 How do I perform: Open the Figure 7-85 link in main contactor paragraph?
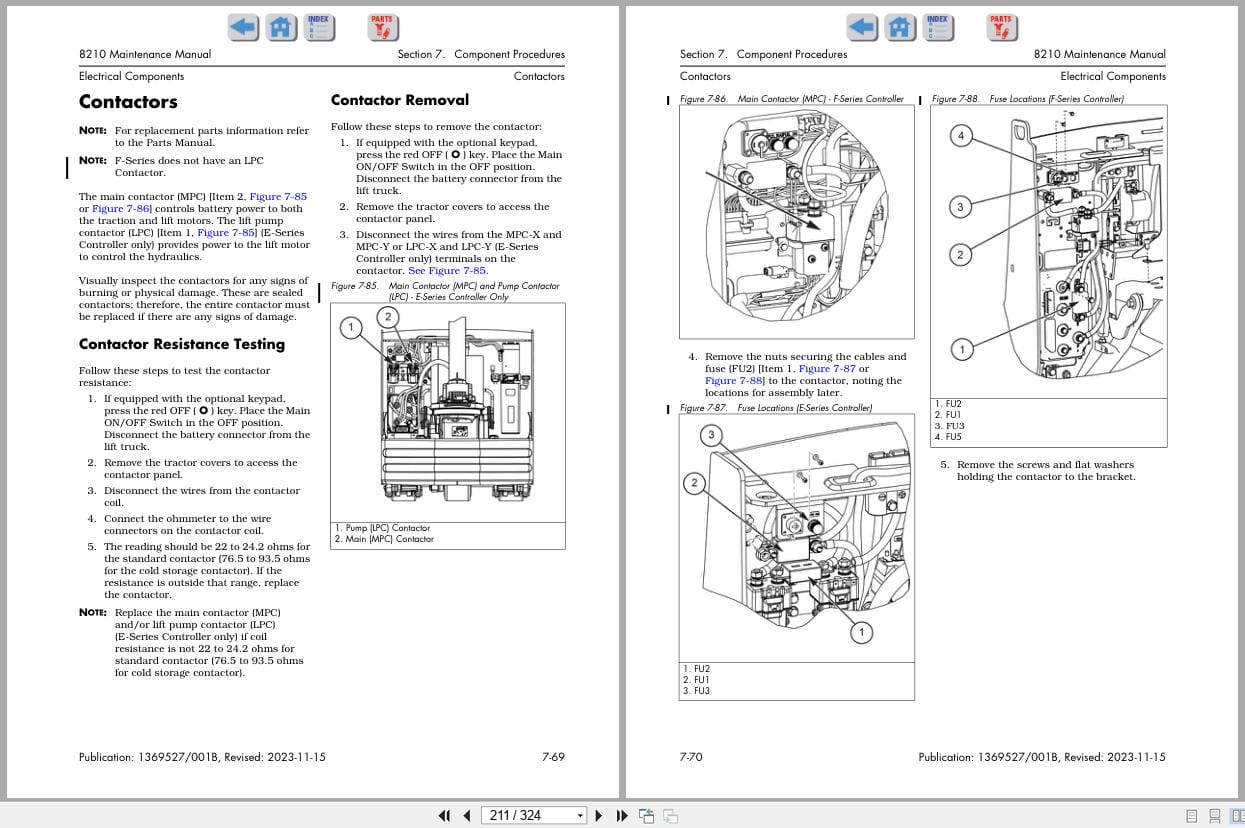click(x=278, y=197)
